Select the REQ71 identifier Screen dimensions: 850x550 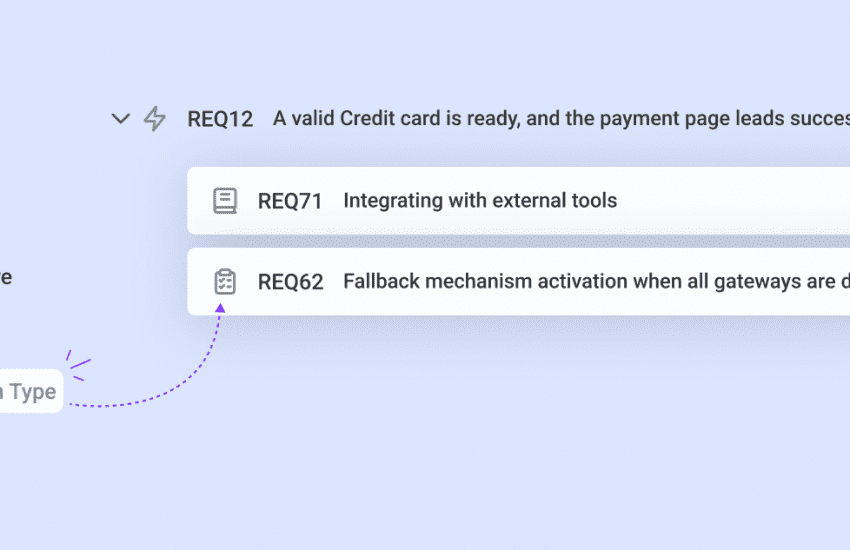290,200
